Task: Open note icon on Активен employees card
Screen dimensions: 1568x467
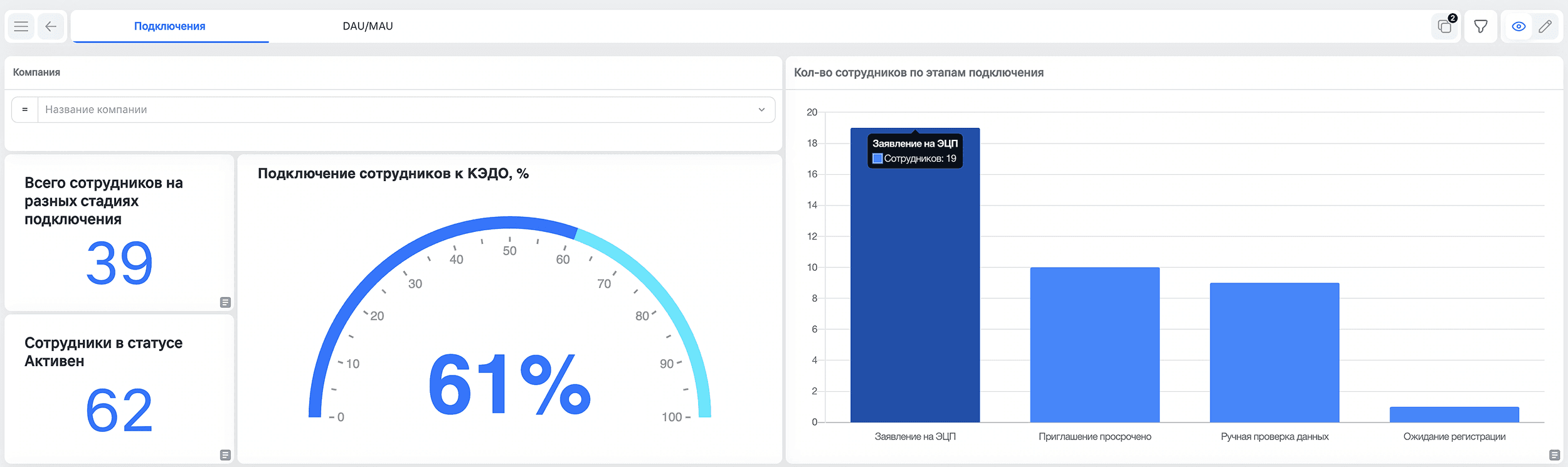Action: [x=226, y=455]
